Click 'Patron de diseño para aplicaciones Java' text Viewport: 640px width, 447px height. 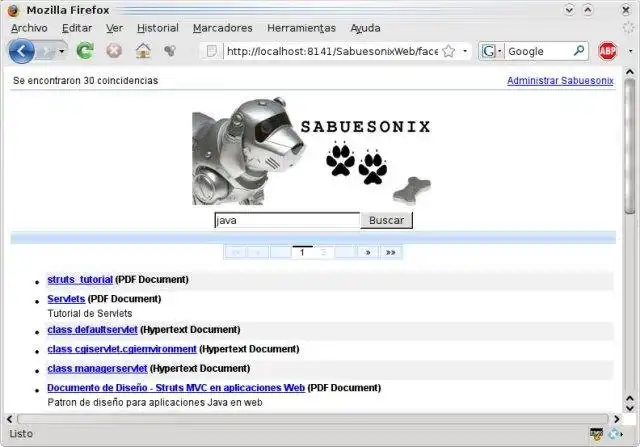(x=155, y=403)
